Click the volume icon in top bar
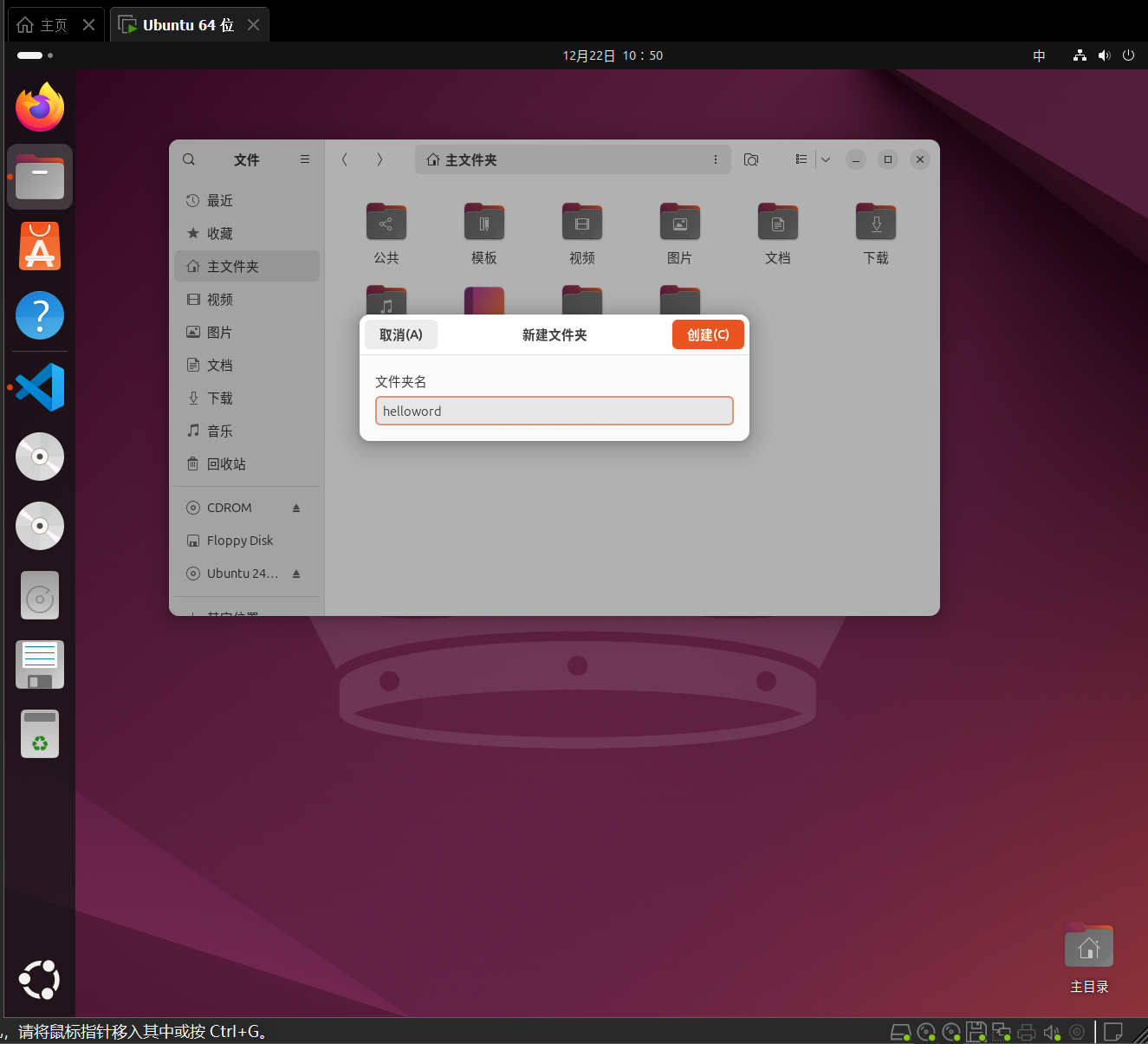Screen dimensions: 1148x1044 pyautogui.click(x=1104, y=55)
